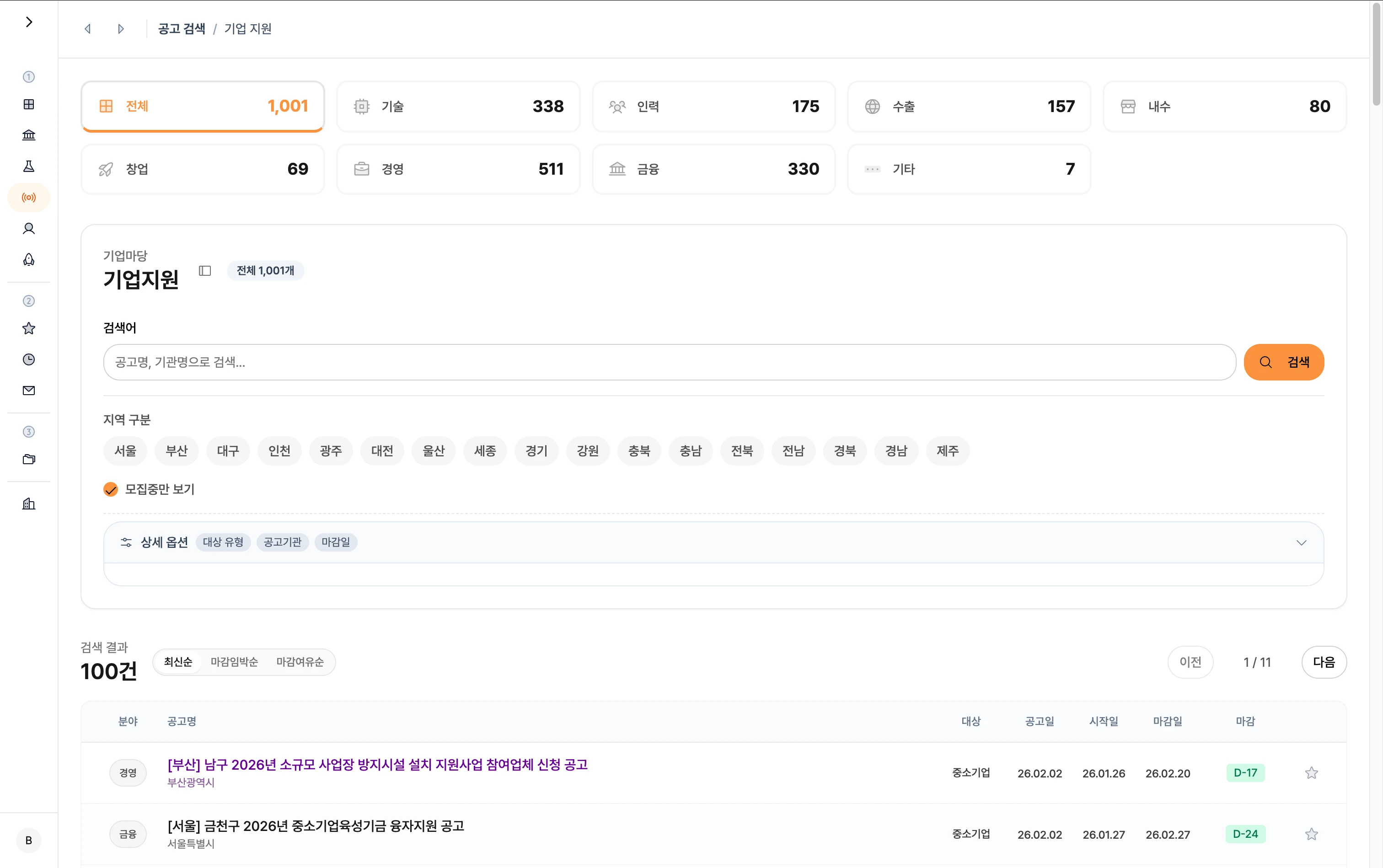Select the 기술 category tab
Screen dimensions: 1383x868
click(x=458, y=106)
